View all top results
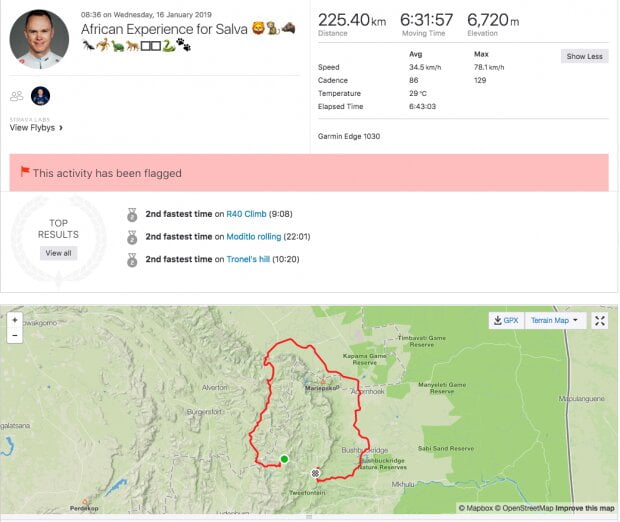This screenshot has height=522, width=620. point(59,253)
